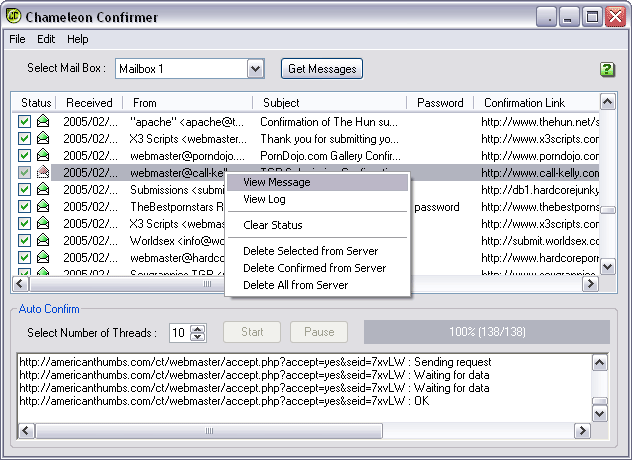Open the Select Mail Box dropdown

(255, 69)
